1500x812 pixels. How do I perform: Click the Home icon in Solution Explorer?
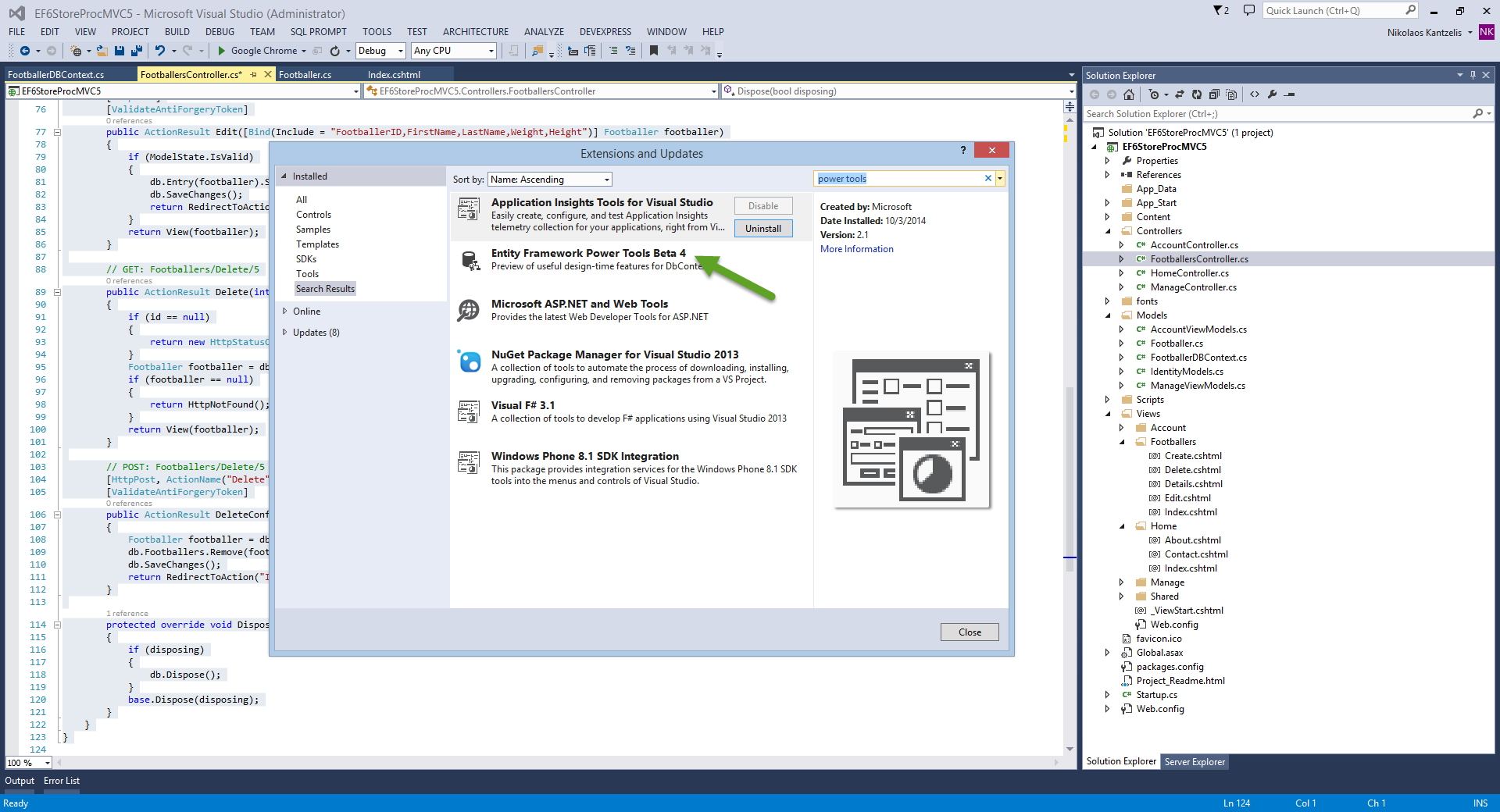tap(1129, 94)
